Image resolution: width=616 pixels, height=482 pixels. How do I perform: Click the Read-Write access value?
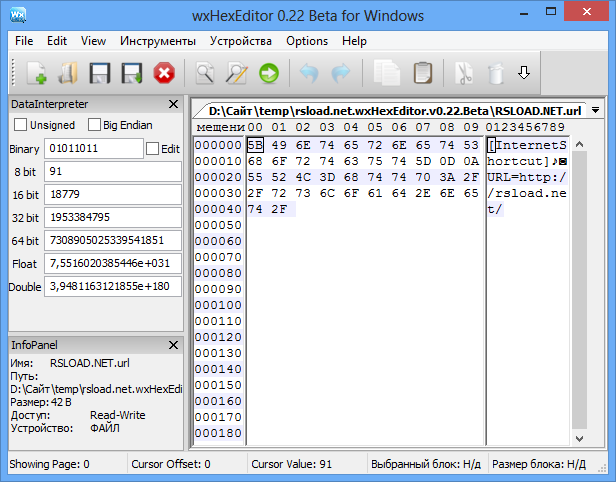117,415
